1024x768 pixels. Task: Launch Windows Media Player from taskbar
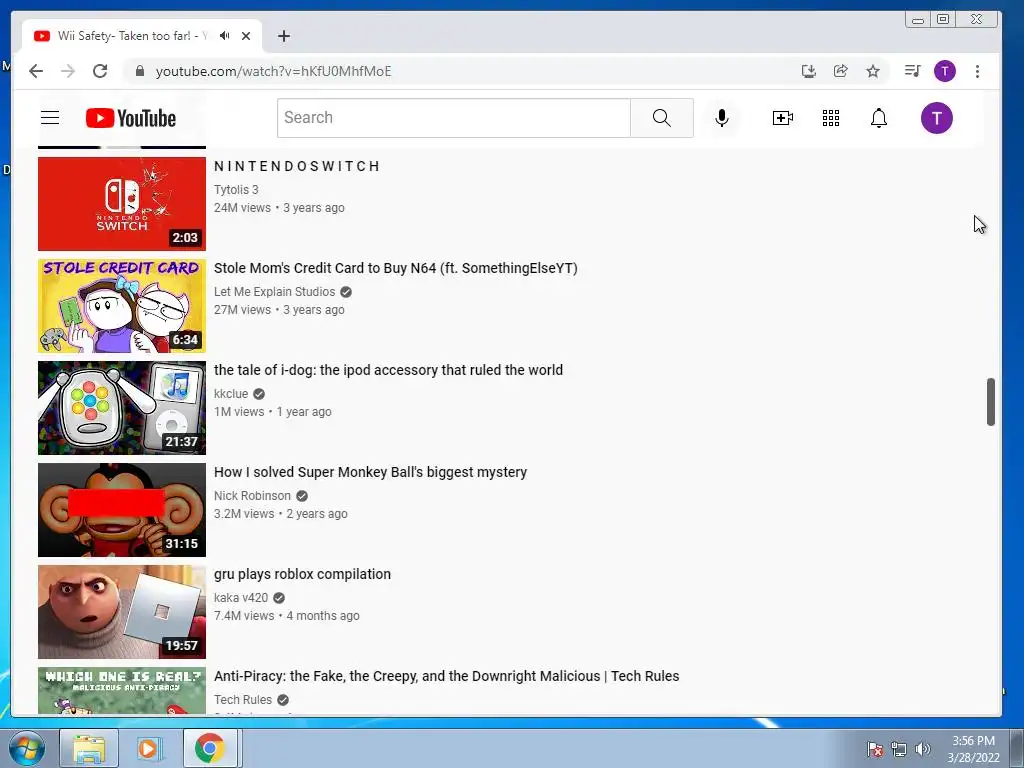[x=148, y=748]
